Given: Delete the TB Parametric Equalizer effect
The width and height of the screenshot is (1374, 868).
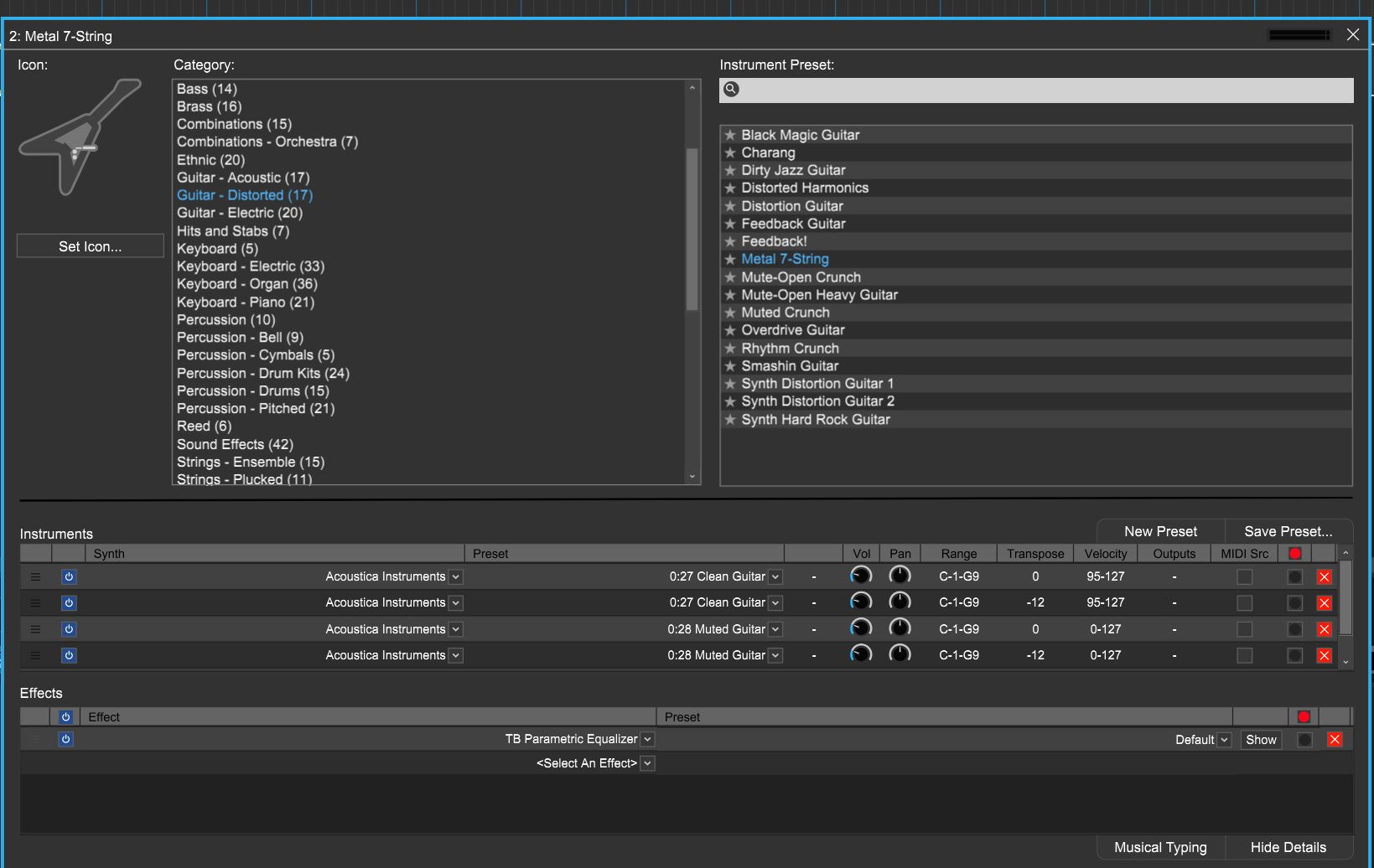Looking at the screenshot, I should pyautogui.click(x=1335, y=739).
